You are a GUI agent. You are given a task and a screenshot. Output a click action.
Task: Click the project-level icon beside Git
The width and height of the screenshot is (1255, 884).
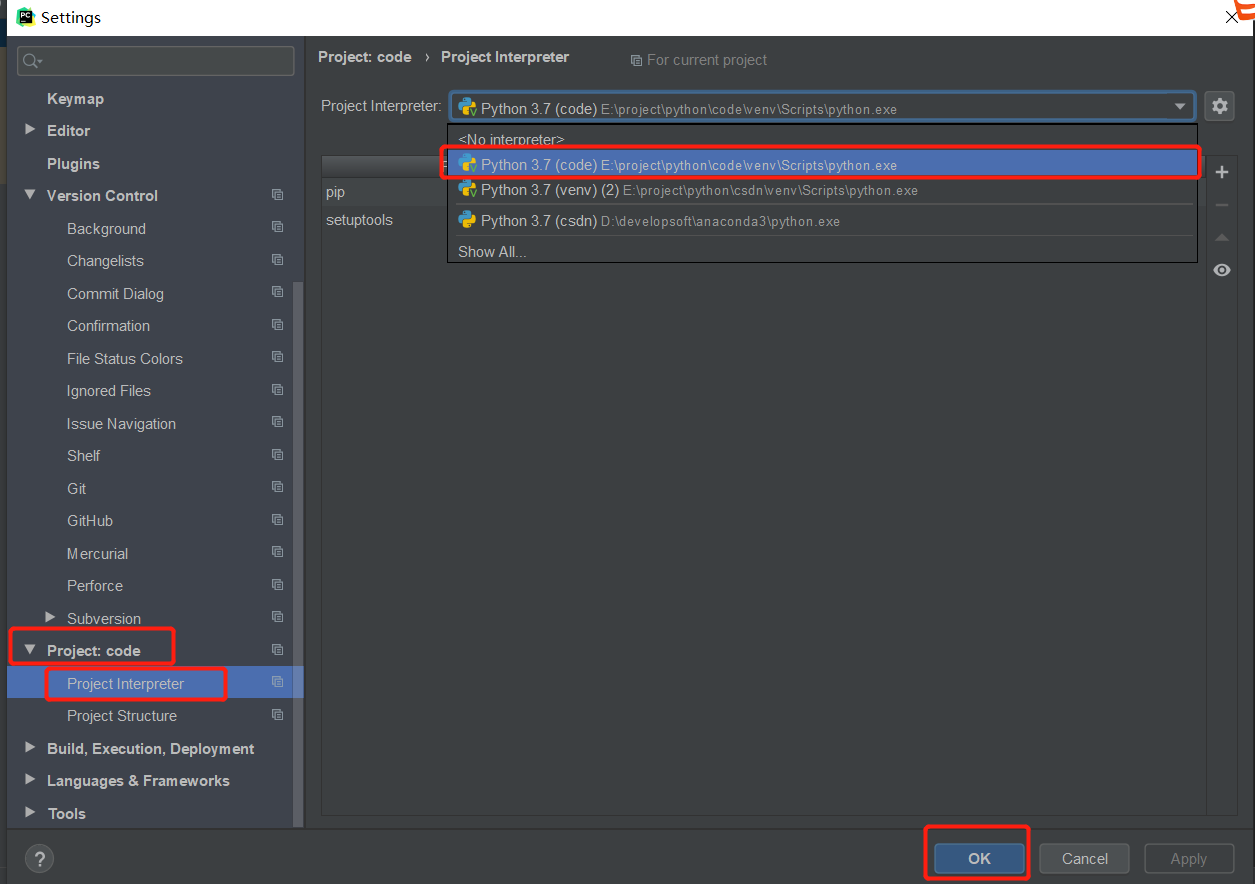click(277, 488)
